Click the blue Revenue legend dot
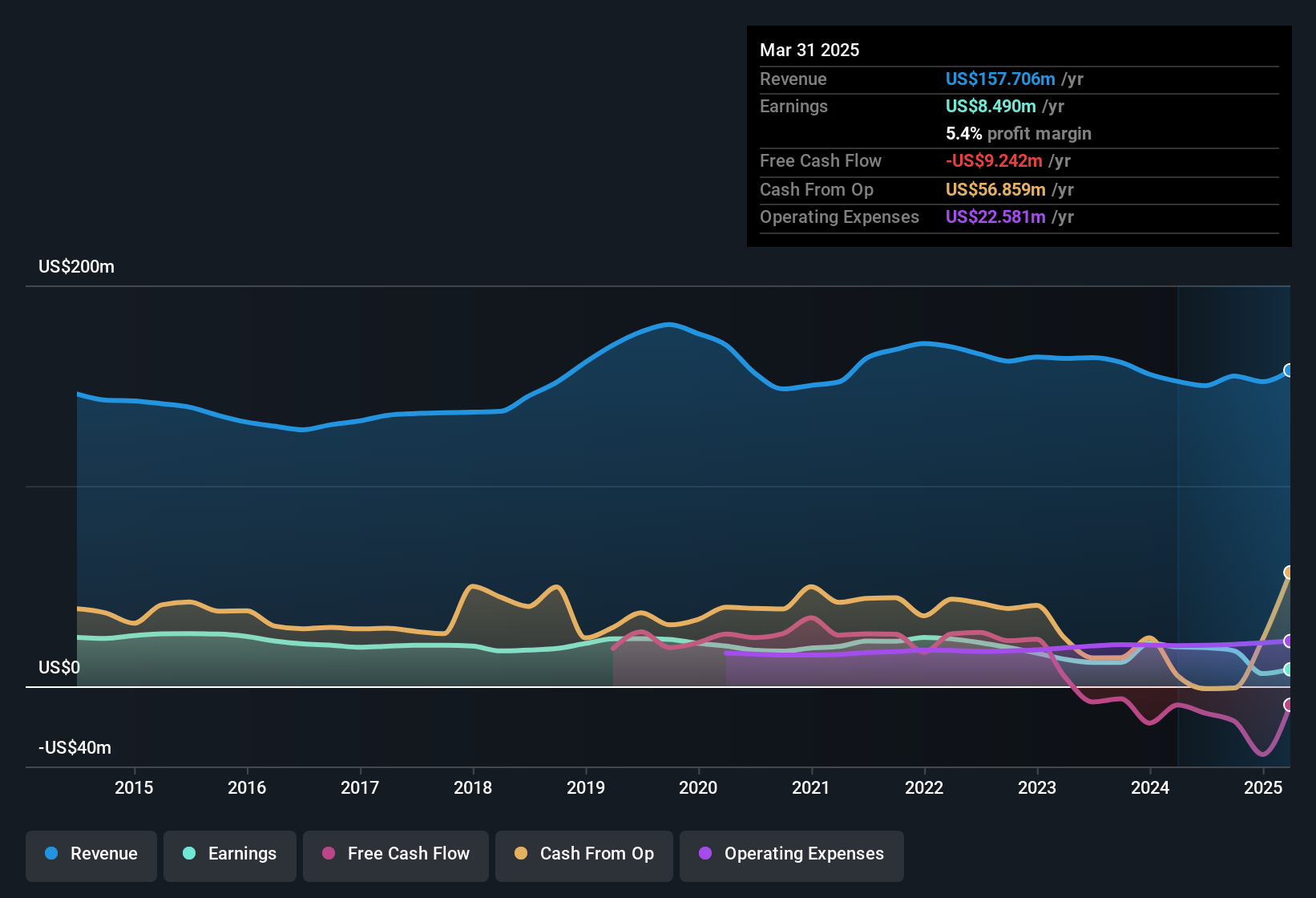 click(50, 855)
